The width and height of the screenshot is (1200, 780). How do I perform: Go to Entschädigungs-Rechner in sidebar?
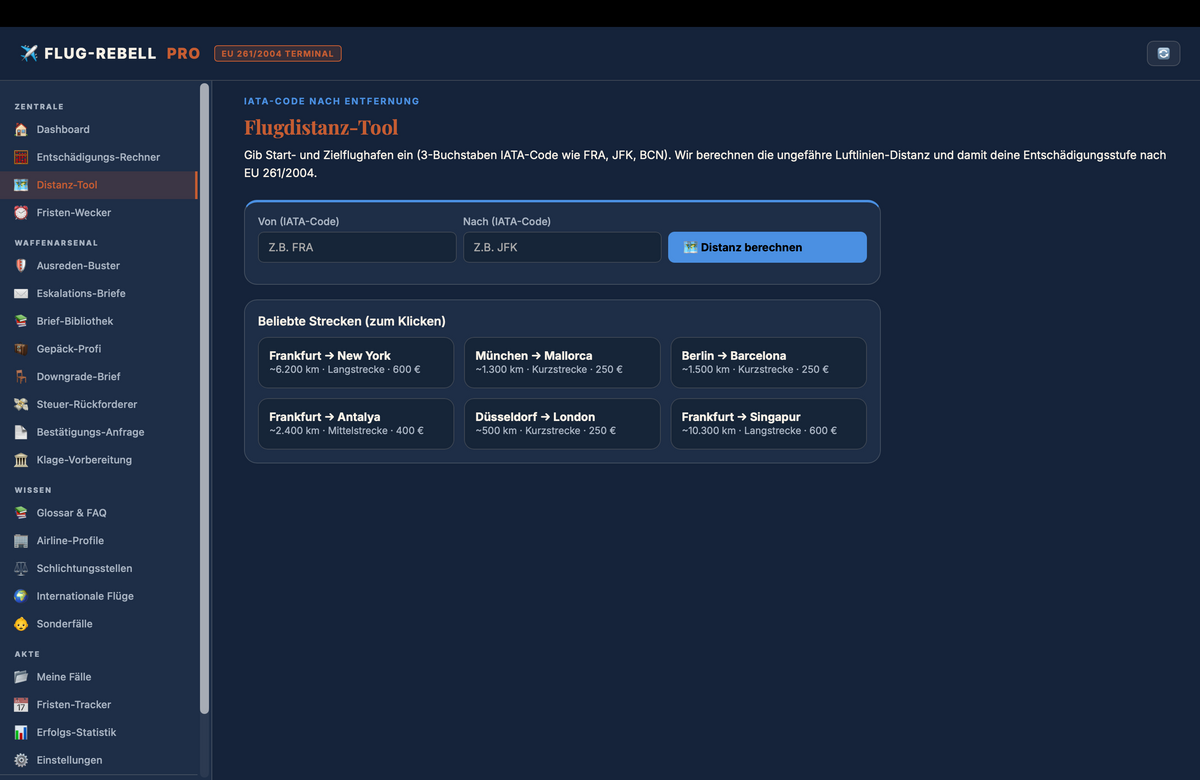click(x=99, y=157)
